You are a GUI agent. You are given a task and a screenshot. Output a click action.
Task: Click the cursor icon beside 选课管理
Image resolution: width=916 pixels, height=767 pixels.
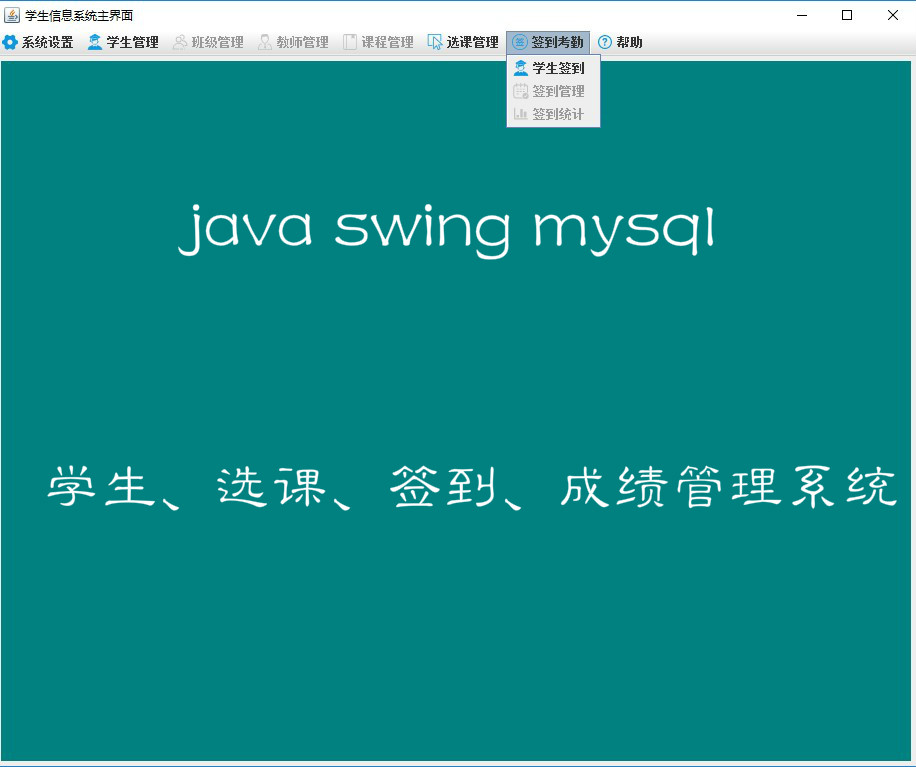(435, 42)
